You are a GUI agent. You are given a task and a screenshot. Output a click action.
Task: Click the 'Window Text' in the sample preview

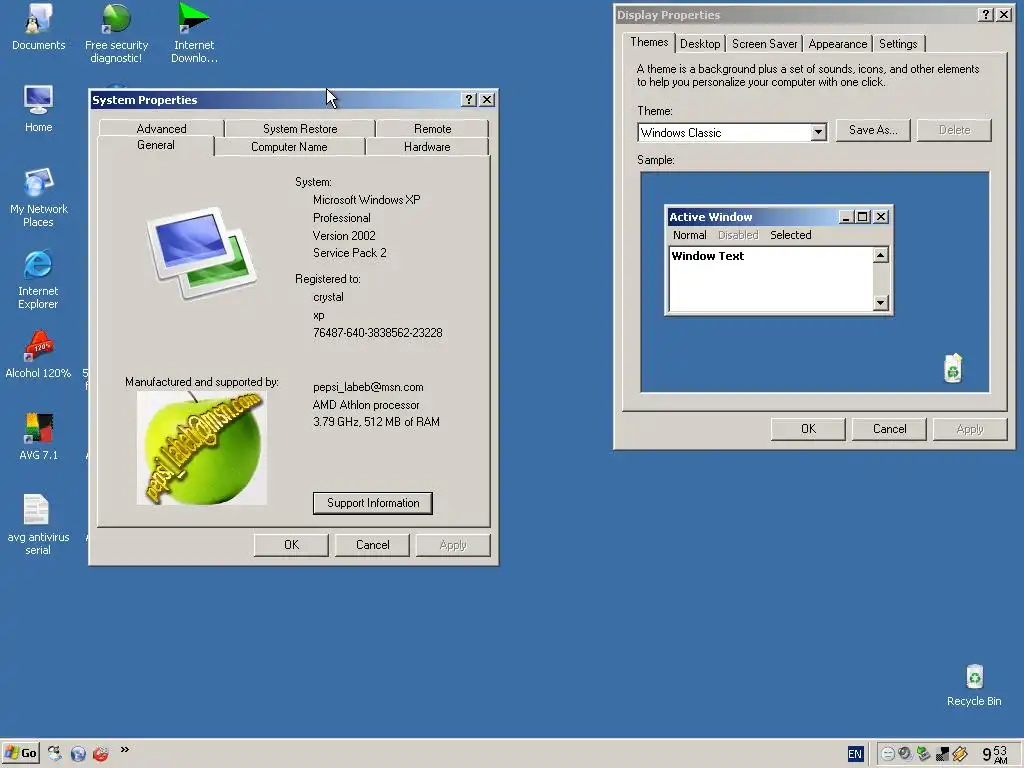click(x=708, y=256)
